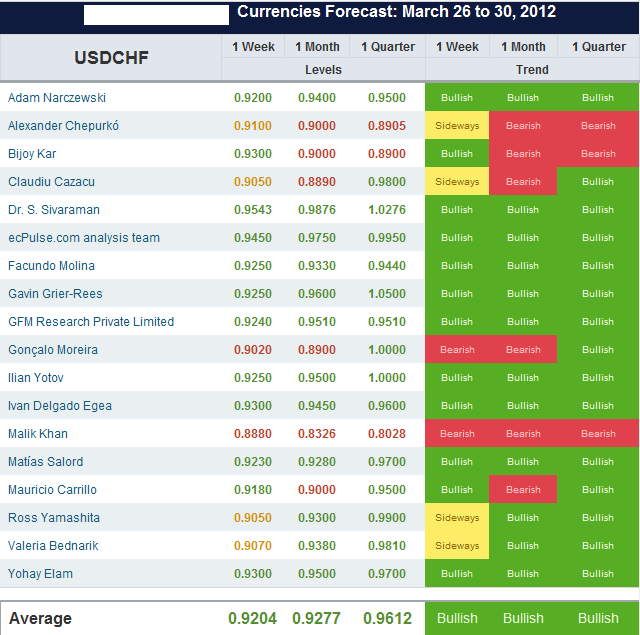640x635 pixels.
Task: Click Mauricio Carrillo's 0.9180 weekly level
Action: pos(253,490)
